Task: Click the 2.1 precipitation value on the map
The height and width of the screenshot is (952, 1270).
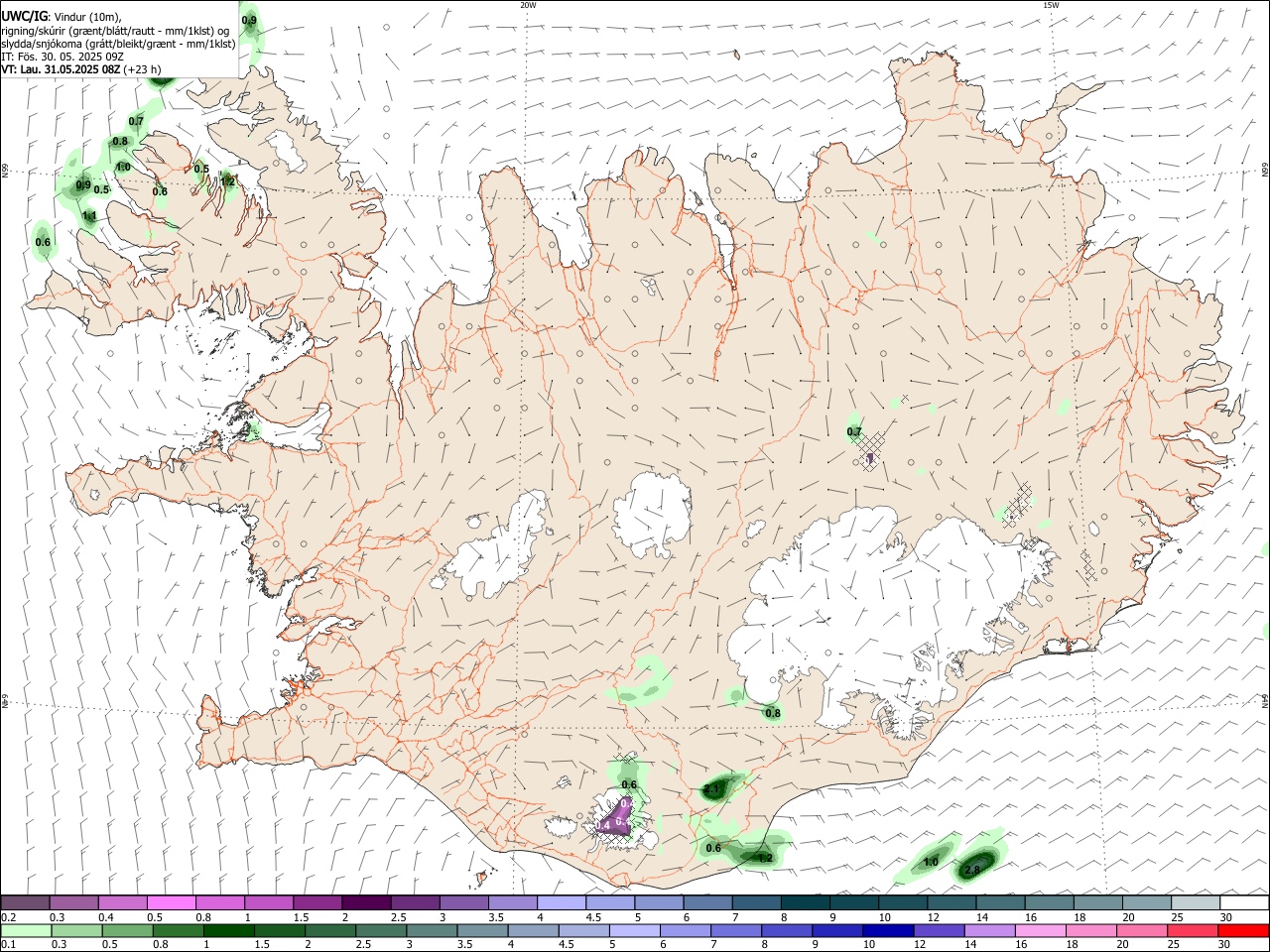Action: (x=711, y=790)
